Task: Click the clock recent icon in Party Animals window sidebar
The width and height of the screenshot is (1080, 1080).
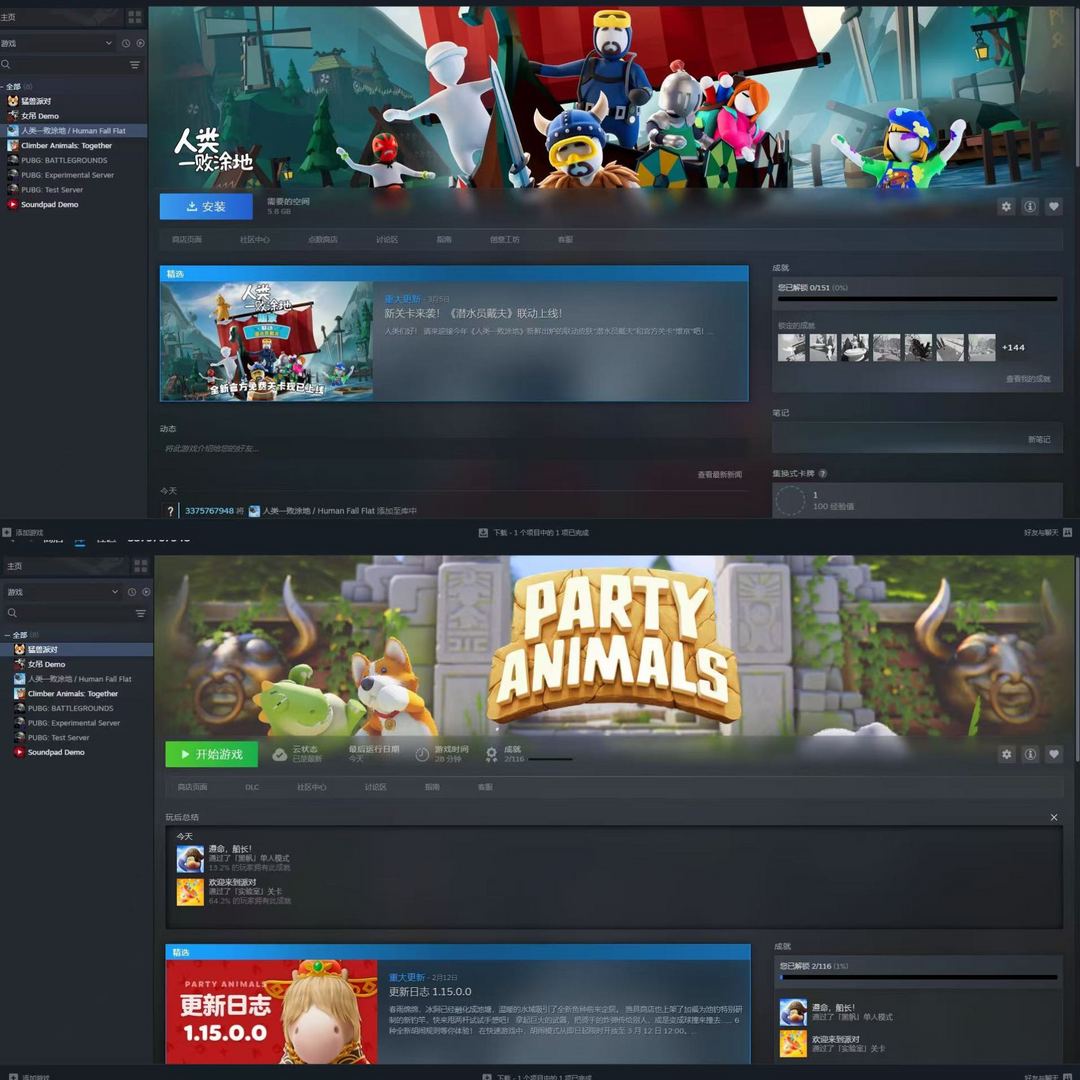Action: 131,592
